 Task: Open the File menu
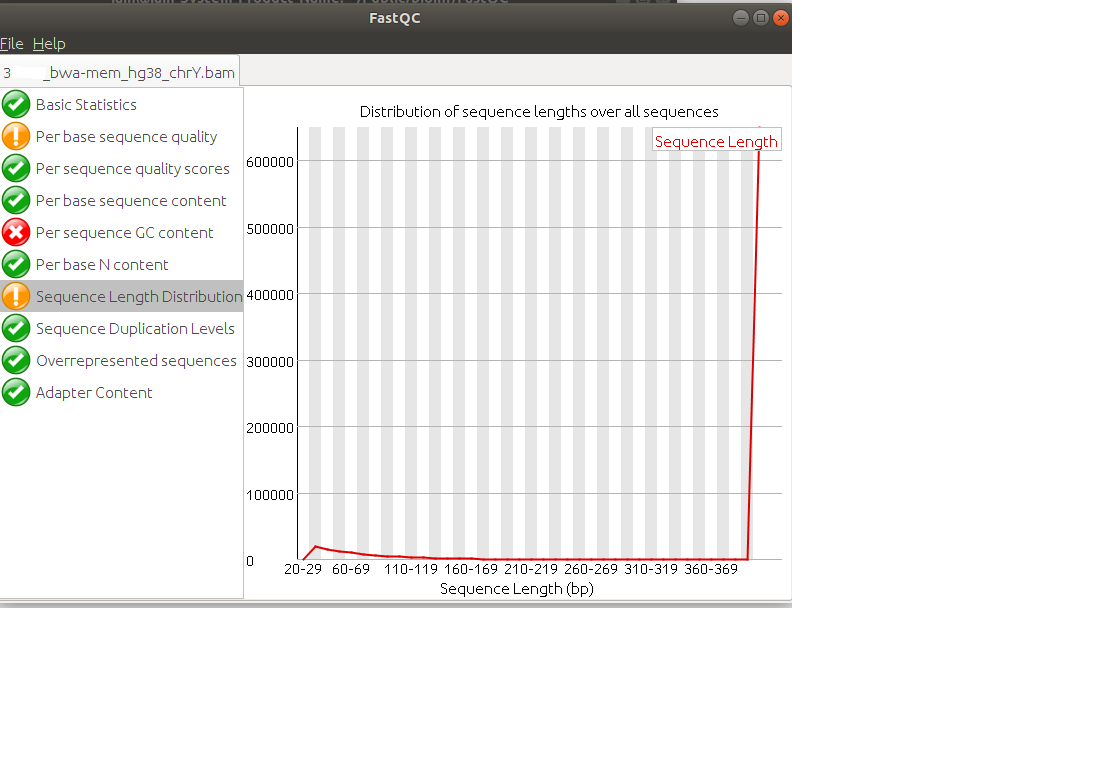pyautogui.click(x=11, y=44)
